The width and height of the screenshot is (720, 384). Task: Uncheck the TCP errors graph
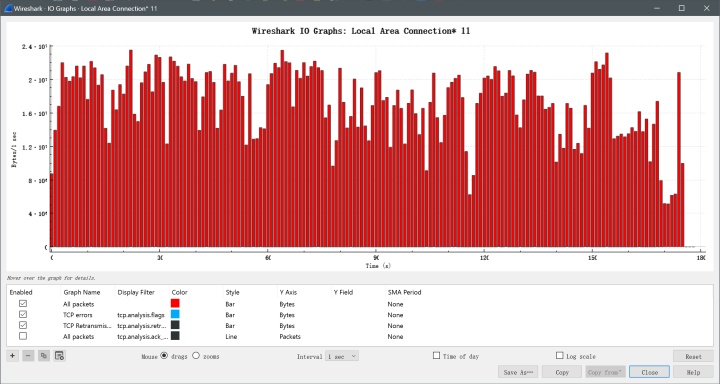point(23,315)
